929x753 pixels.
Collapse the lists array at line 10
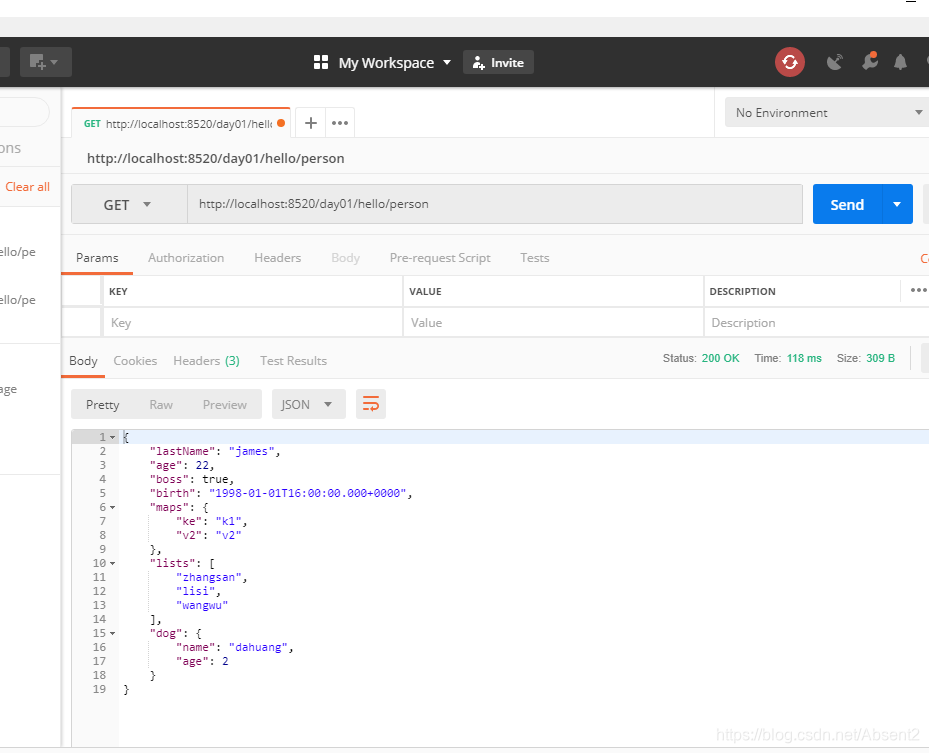(x=113, y=563)
